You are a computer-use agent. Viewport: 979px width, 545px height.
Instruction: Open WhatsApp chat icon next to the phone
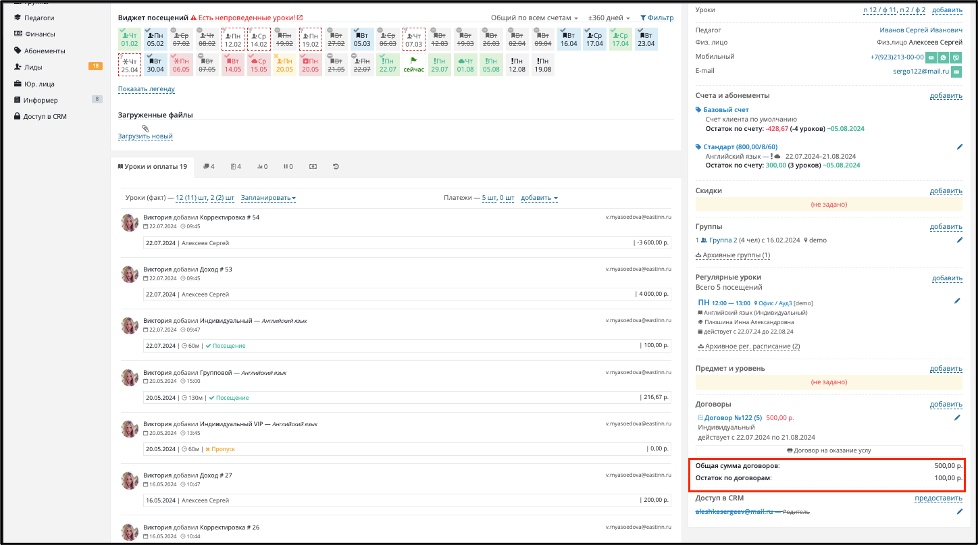[x=943, y=57]
